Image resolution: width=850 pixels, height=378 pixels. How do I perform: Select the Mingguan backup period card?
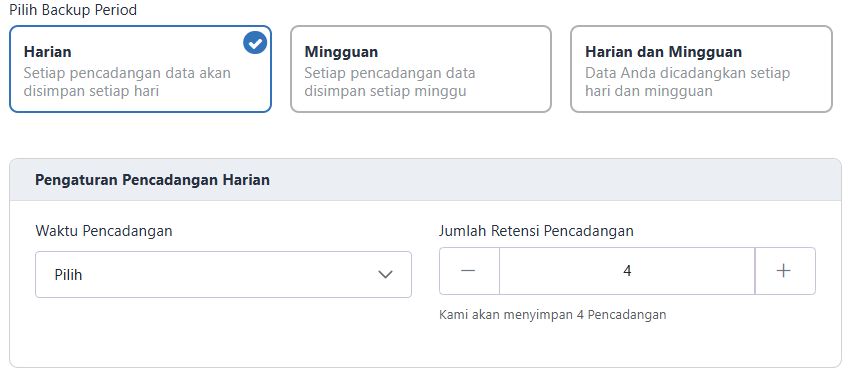tap(421, 69)
